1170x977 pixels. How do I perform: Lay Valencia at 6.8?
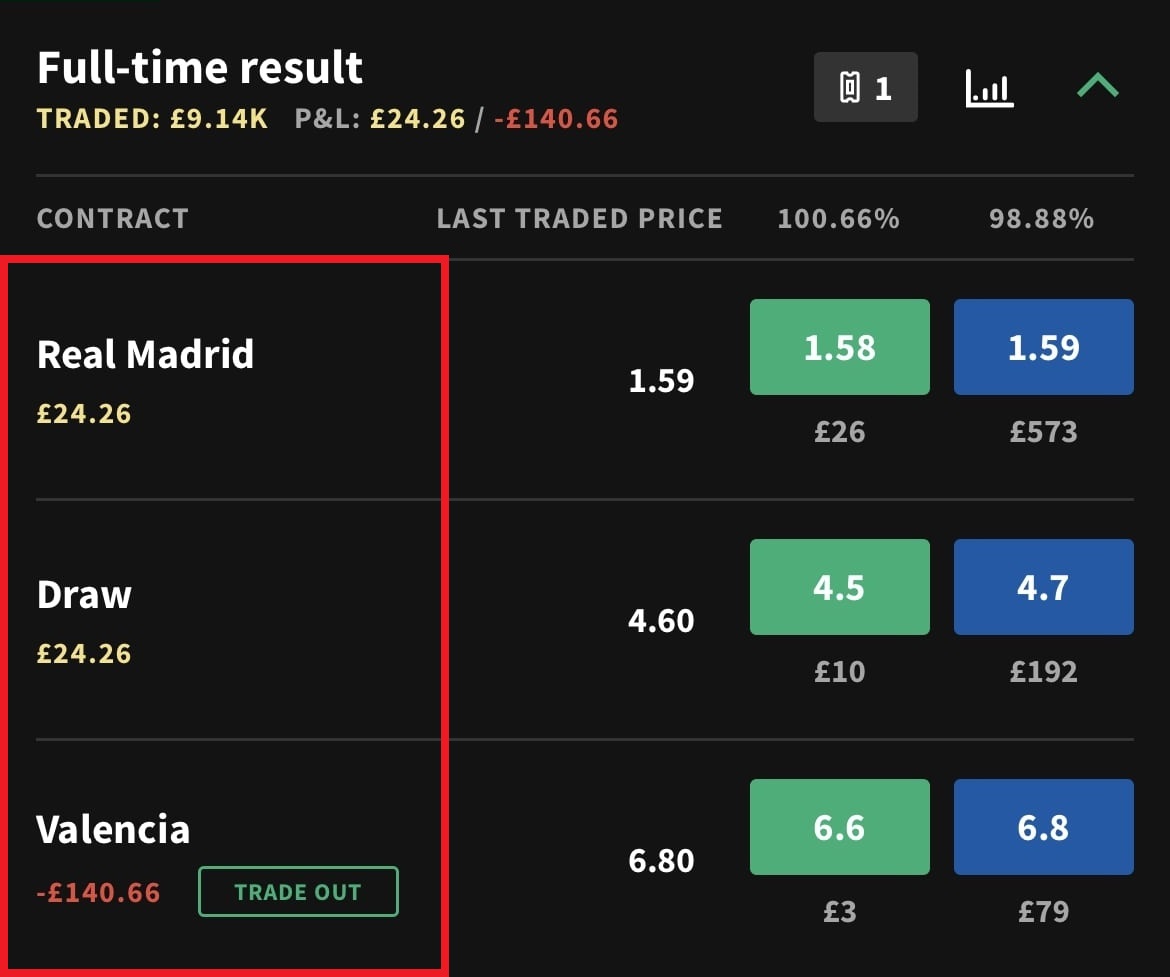(1044, 827)
